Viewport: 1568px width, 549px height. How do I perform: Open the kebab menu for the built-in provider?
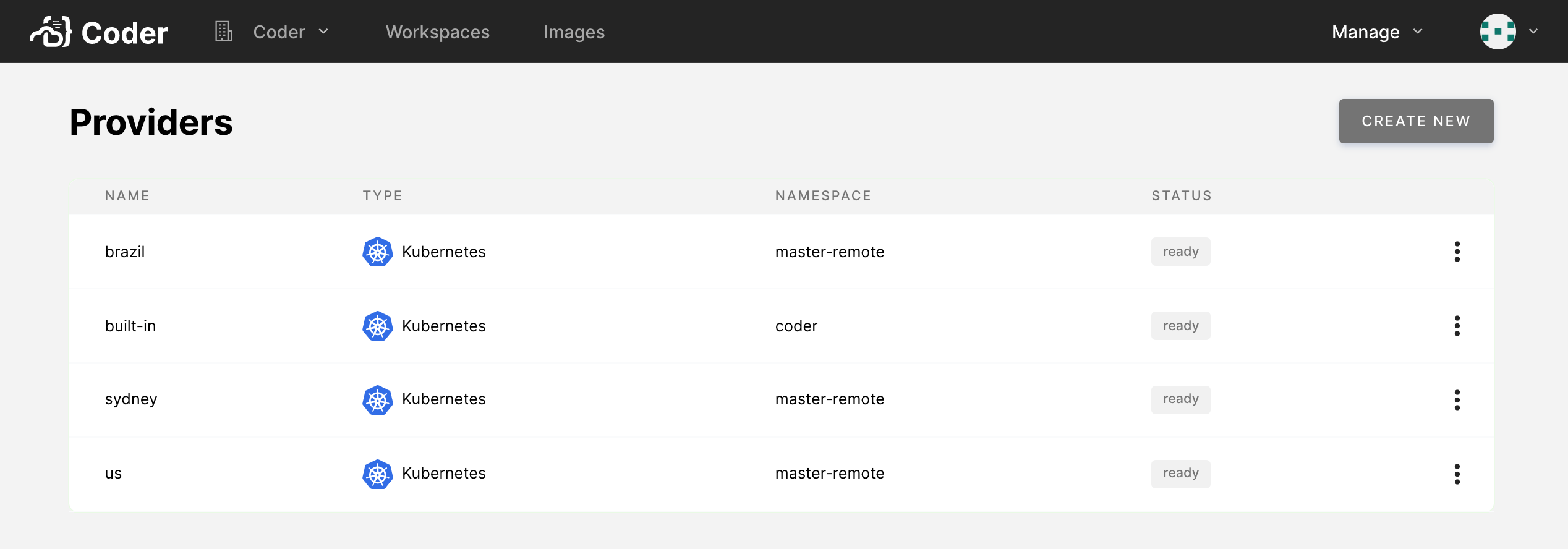[1458, 326]
